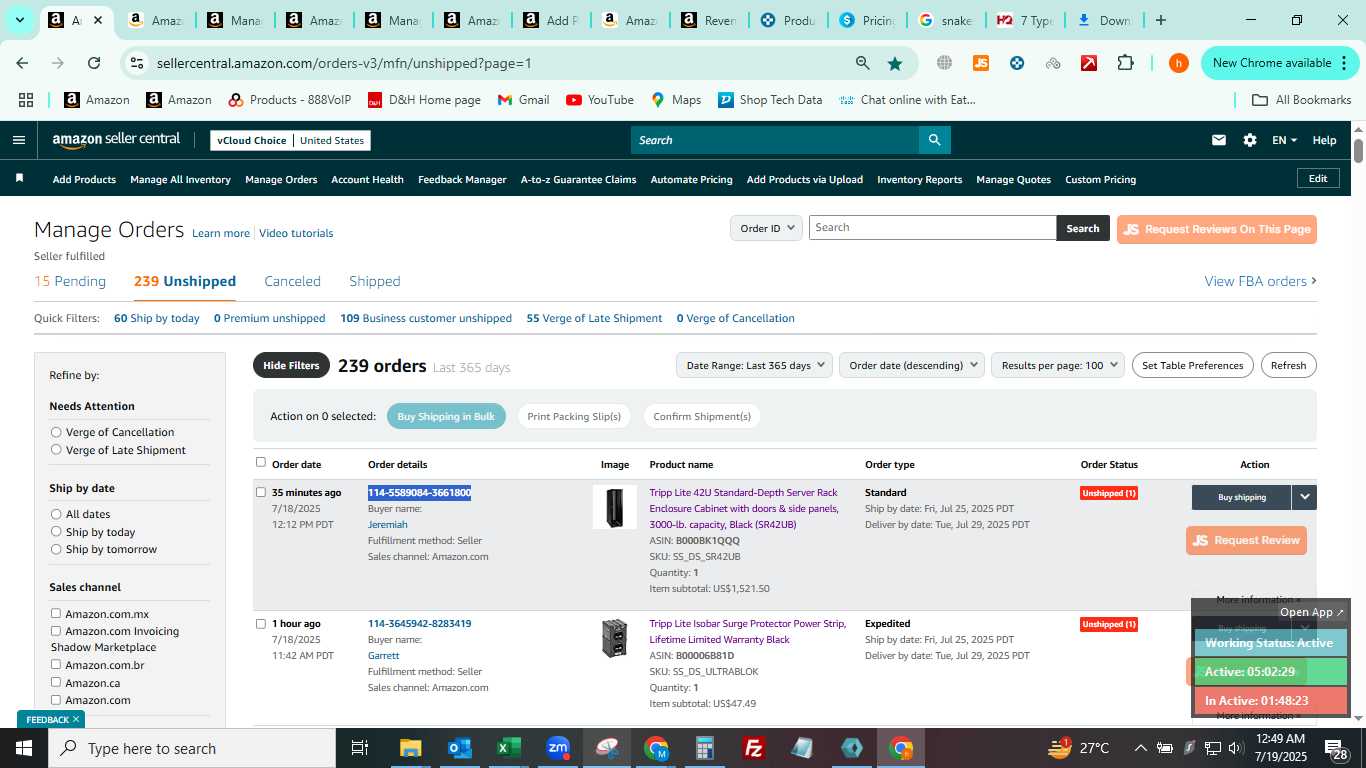Image resolution: width=1366 pixels, height=768 pixels.
Task: Click the zoom magnifier icon in address bar
Action: (862, 63)
